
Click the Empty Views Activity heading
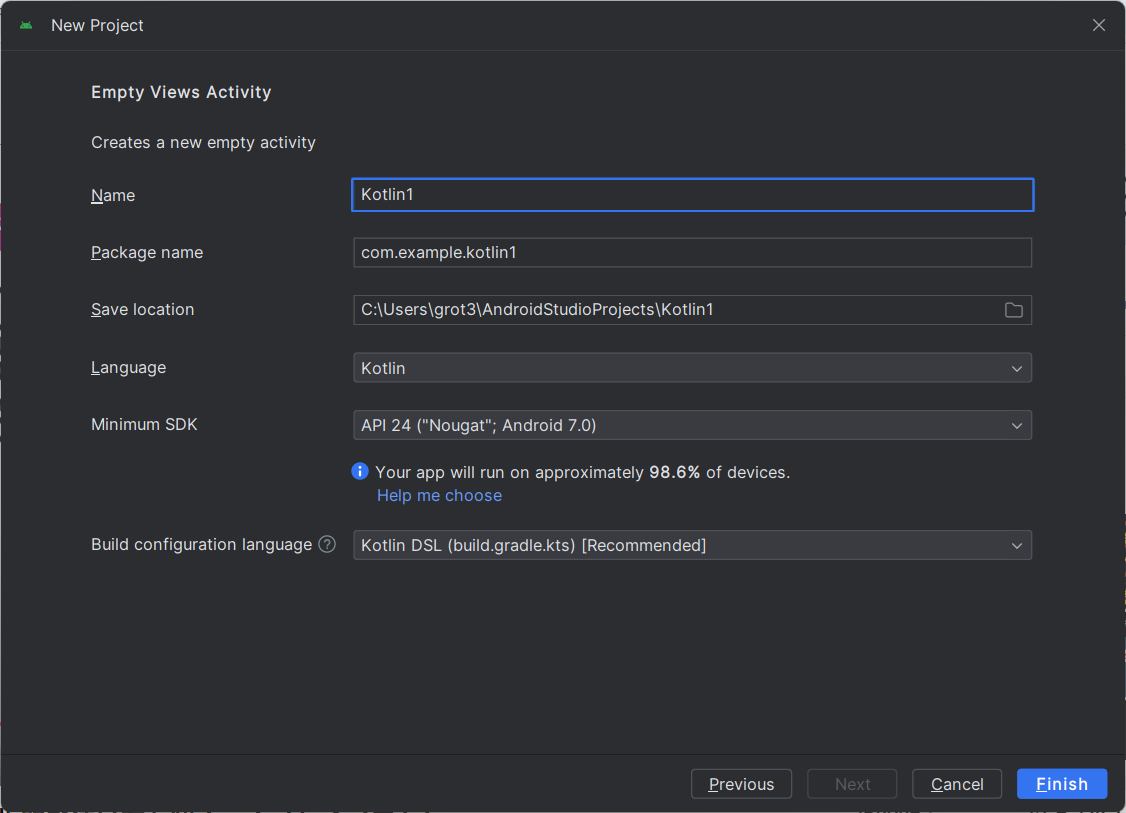(181, 92)
